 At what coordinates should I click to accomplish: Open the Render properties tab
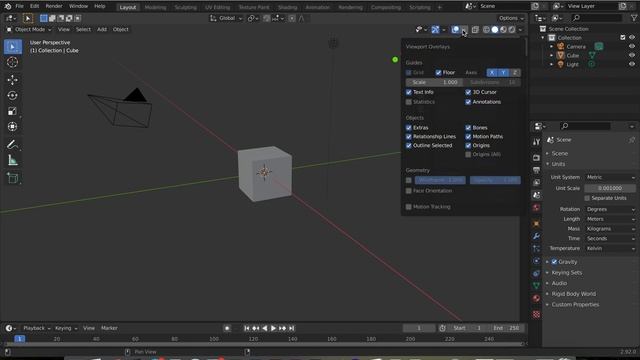[x=536, y=158]
